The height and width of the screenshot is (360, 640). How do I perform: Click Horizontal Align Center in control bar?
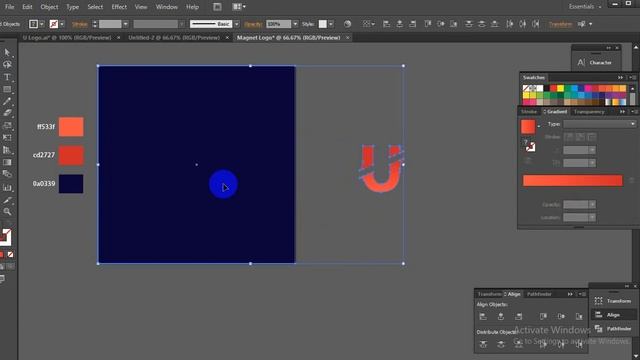pyautogui.click(x=400, y=24)
